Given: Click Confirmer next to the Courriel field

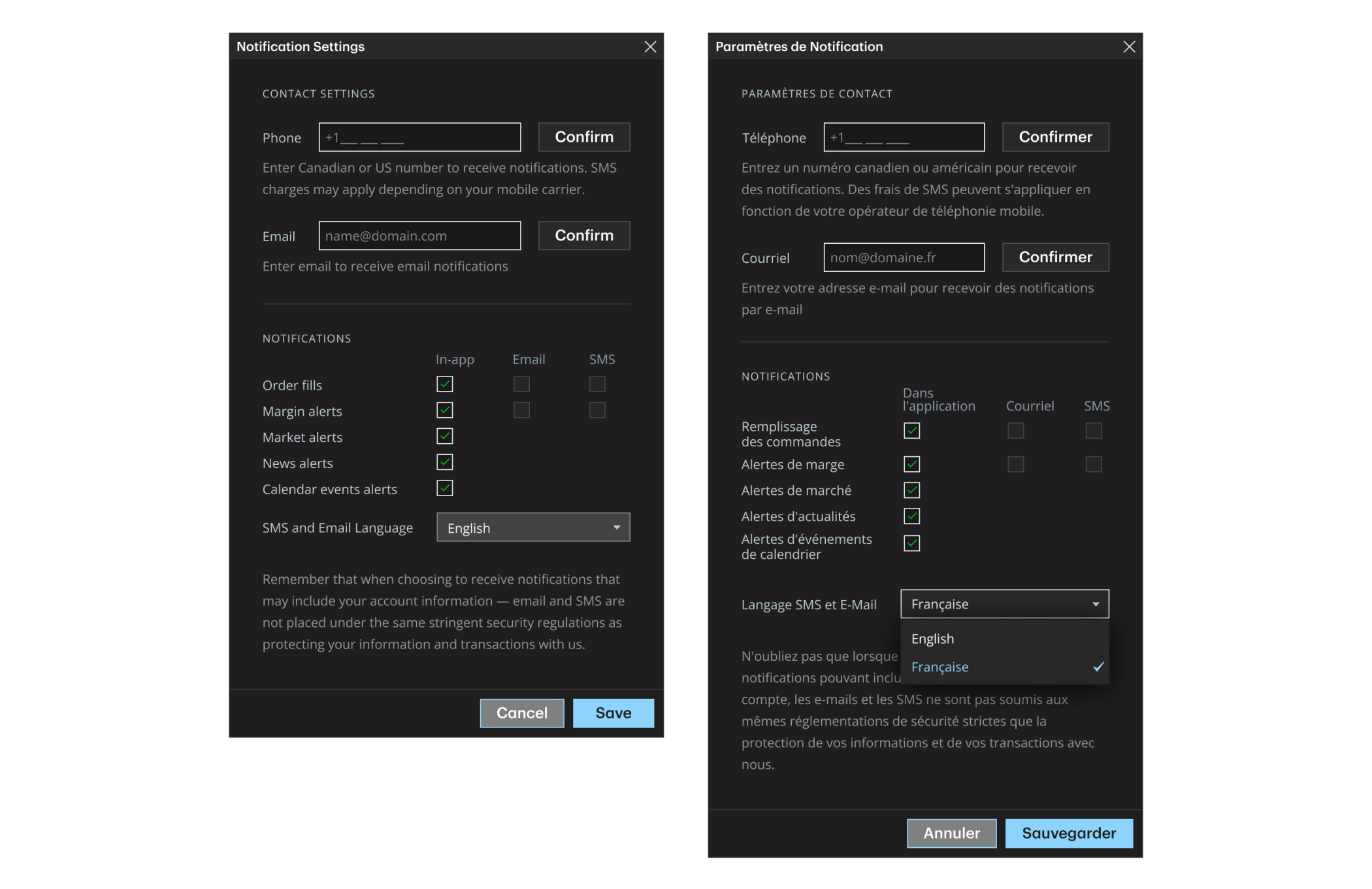Looking at the screenshot, I should coord(1055,257).
